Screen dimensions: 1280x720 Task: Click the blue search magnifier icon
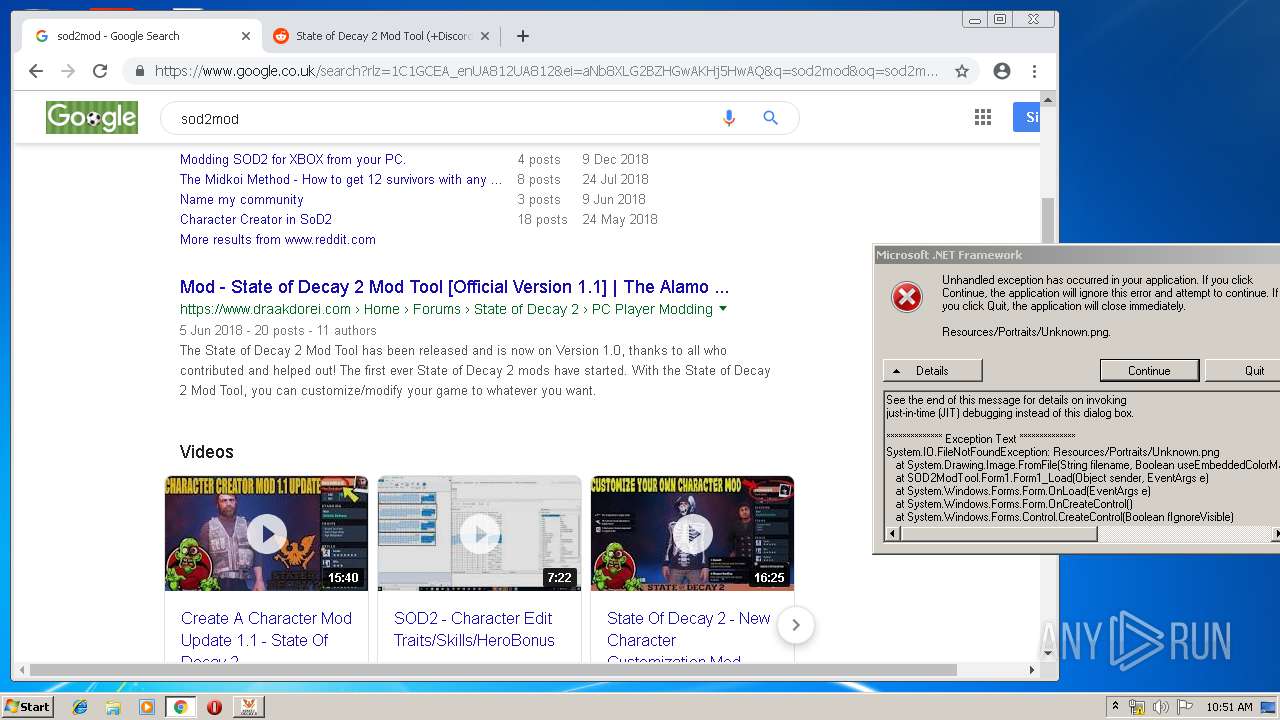(x=770, y=118)
